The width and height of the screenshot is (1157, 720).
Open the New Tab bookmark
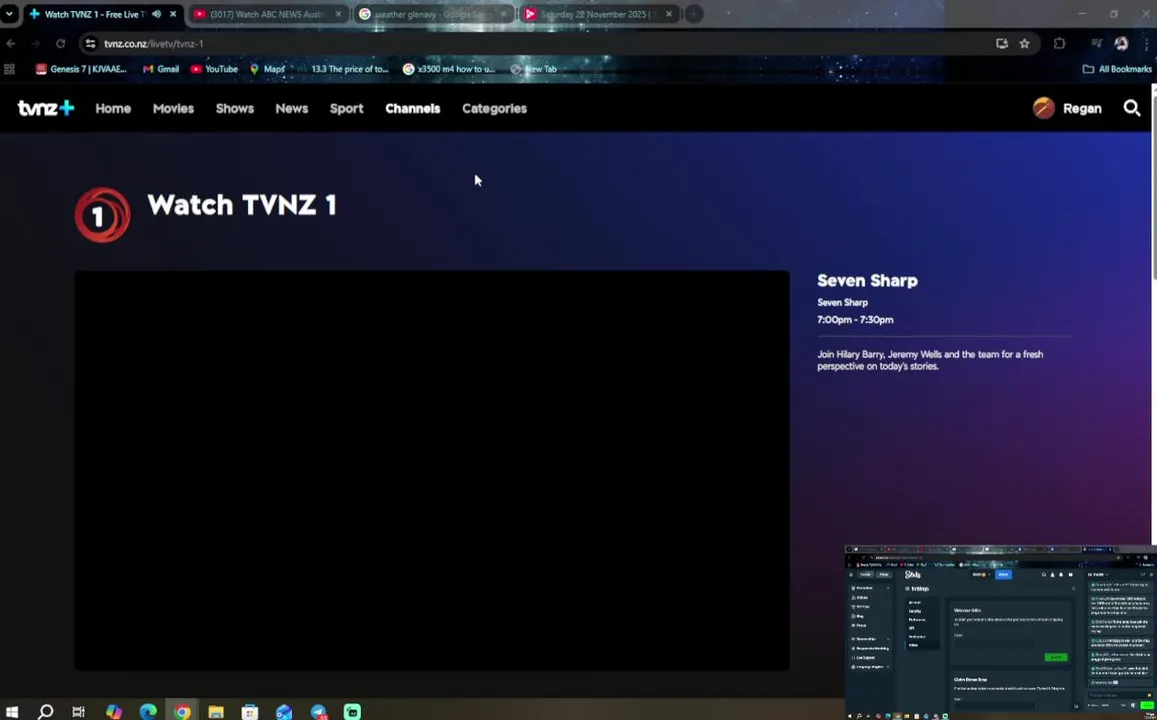[x=533, y=69]
